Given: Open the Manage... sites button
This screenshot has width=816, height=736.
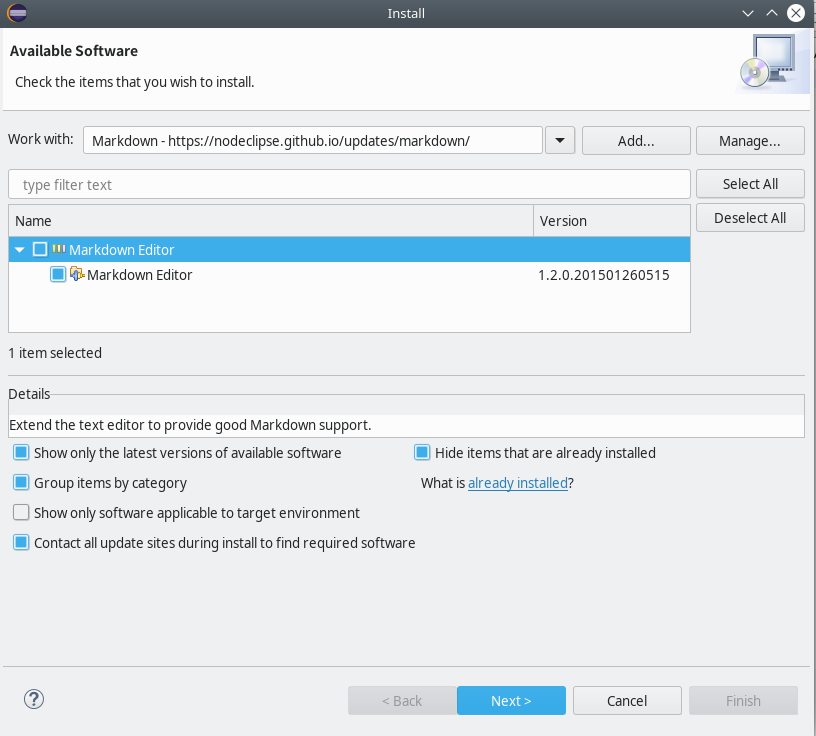Looking at the screenshot, I should [750, 141].
